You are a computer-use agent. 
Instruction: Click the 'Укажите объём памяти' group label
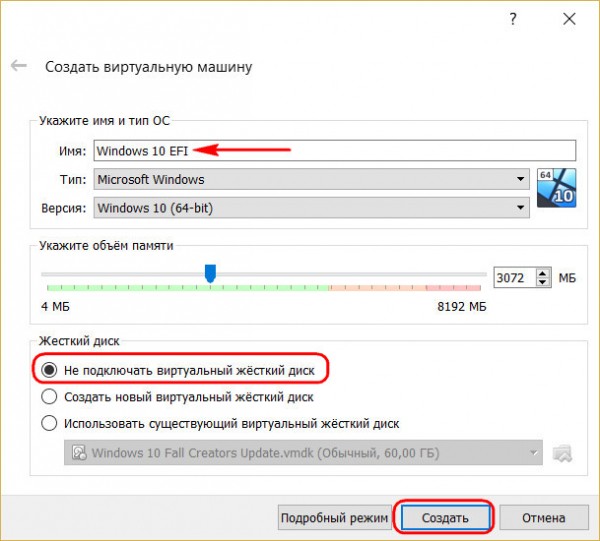coord(106,245)
